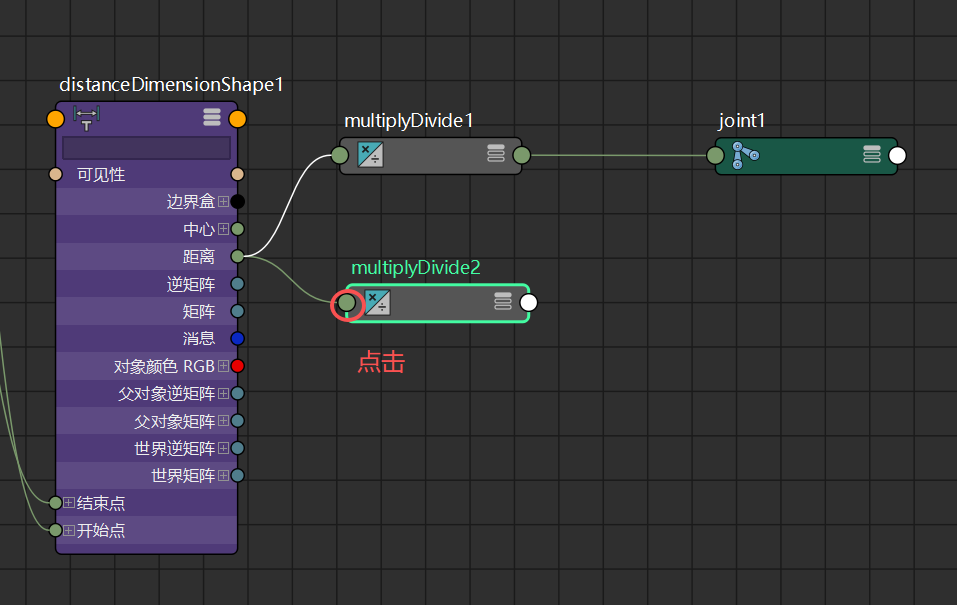957x605 pixels.
Task: Expand the 对象颜色 RGB attribute
Action: 223,366
